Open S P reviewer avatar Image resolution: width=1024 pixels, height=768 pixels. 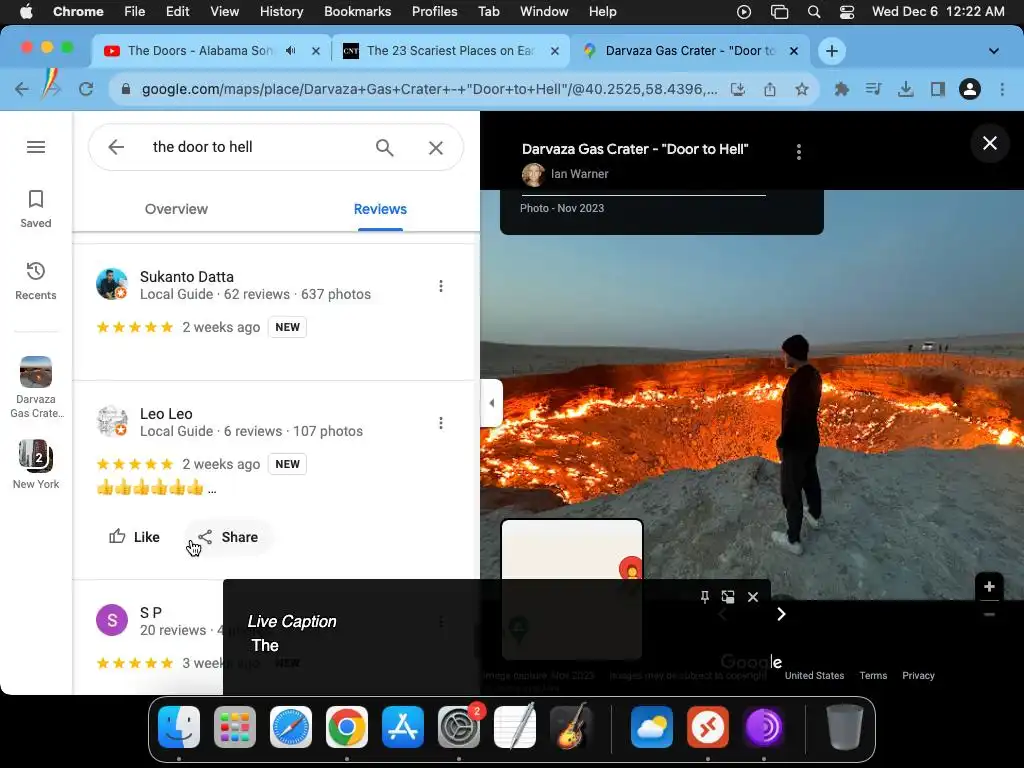coord(112,620)
